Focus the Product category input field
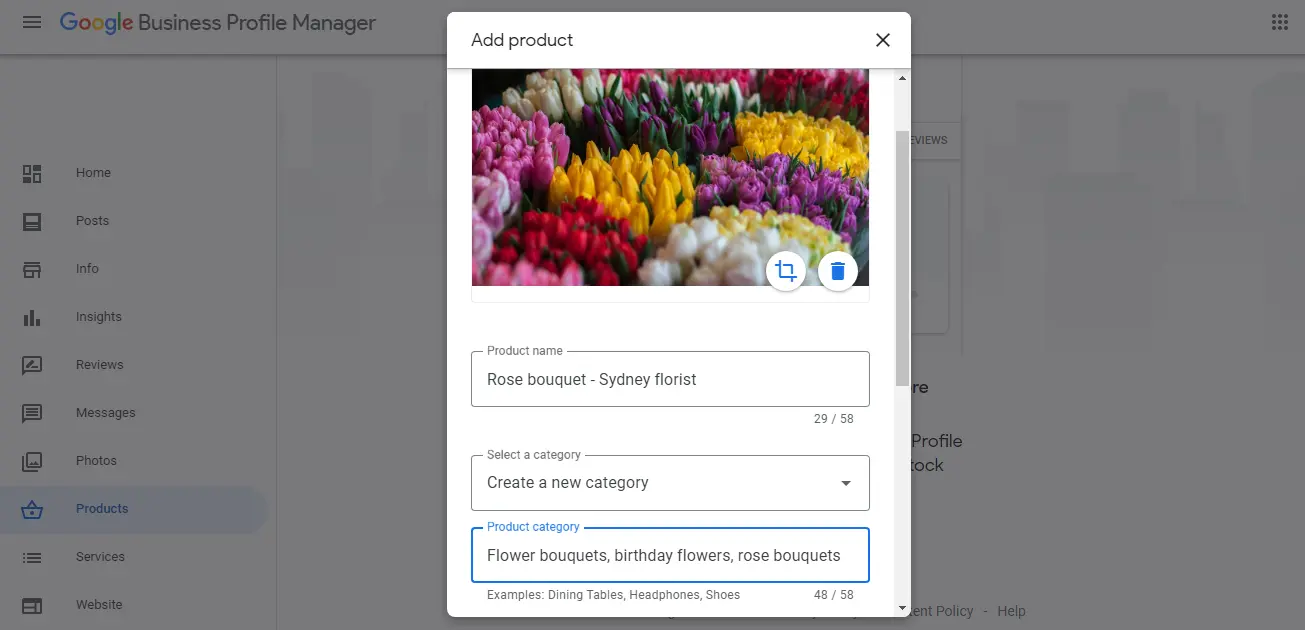 (x=670, y=556)
